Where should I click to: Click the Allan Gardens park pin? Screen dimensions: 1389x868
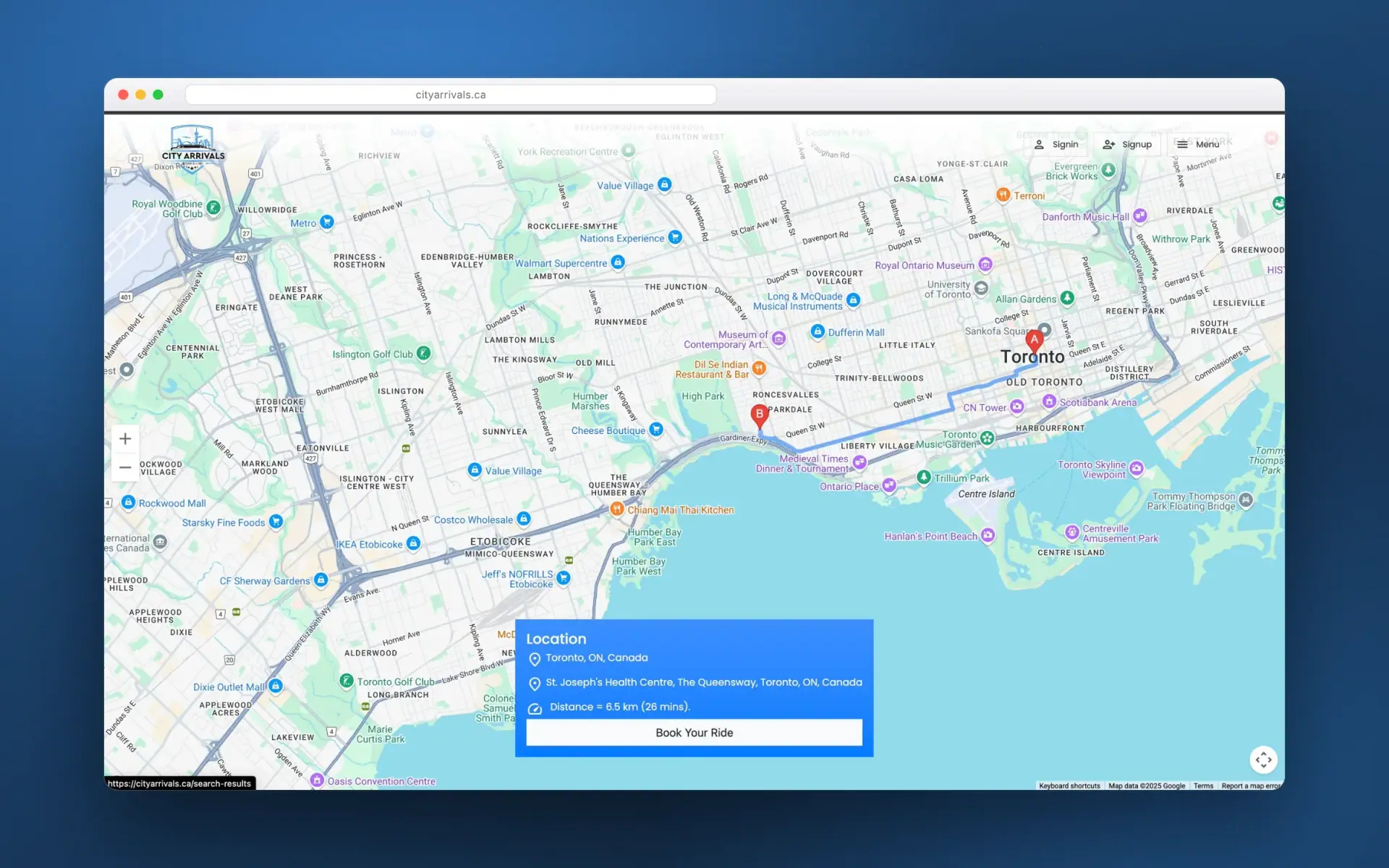[x=1067, y=298]
